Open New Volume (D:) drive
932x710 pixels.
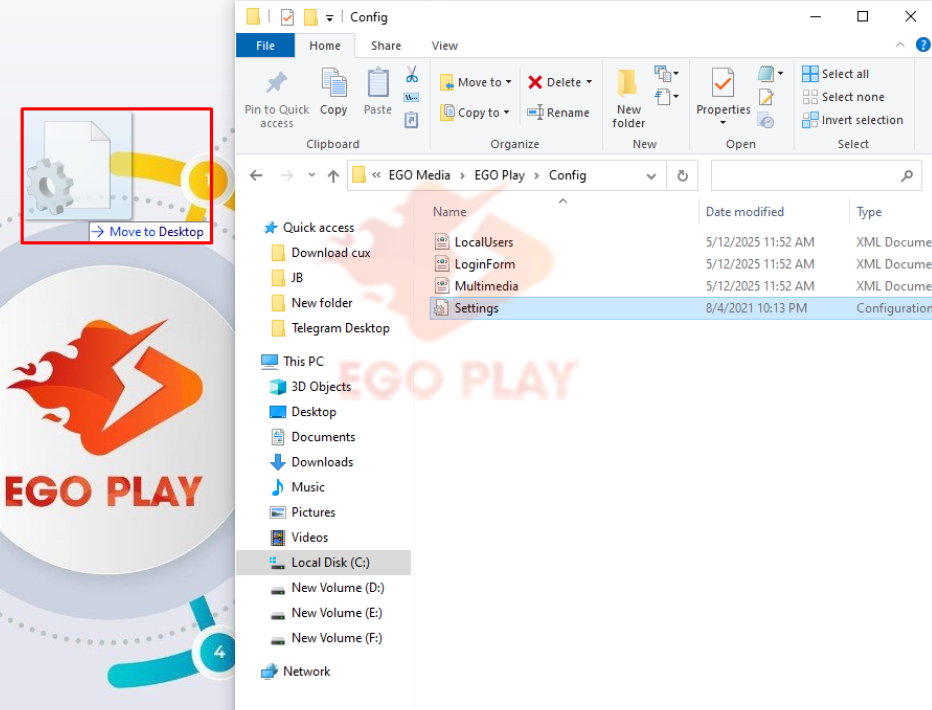click(x=338, y=588)
